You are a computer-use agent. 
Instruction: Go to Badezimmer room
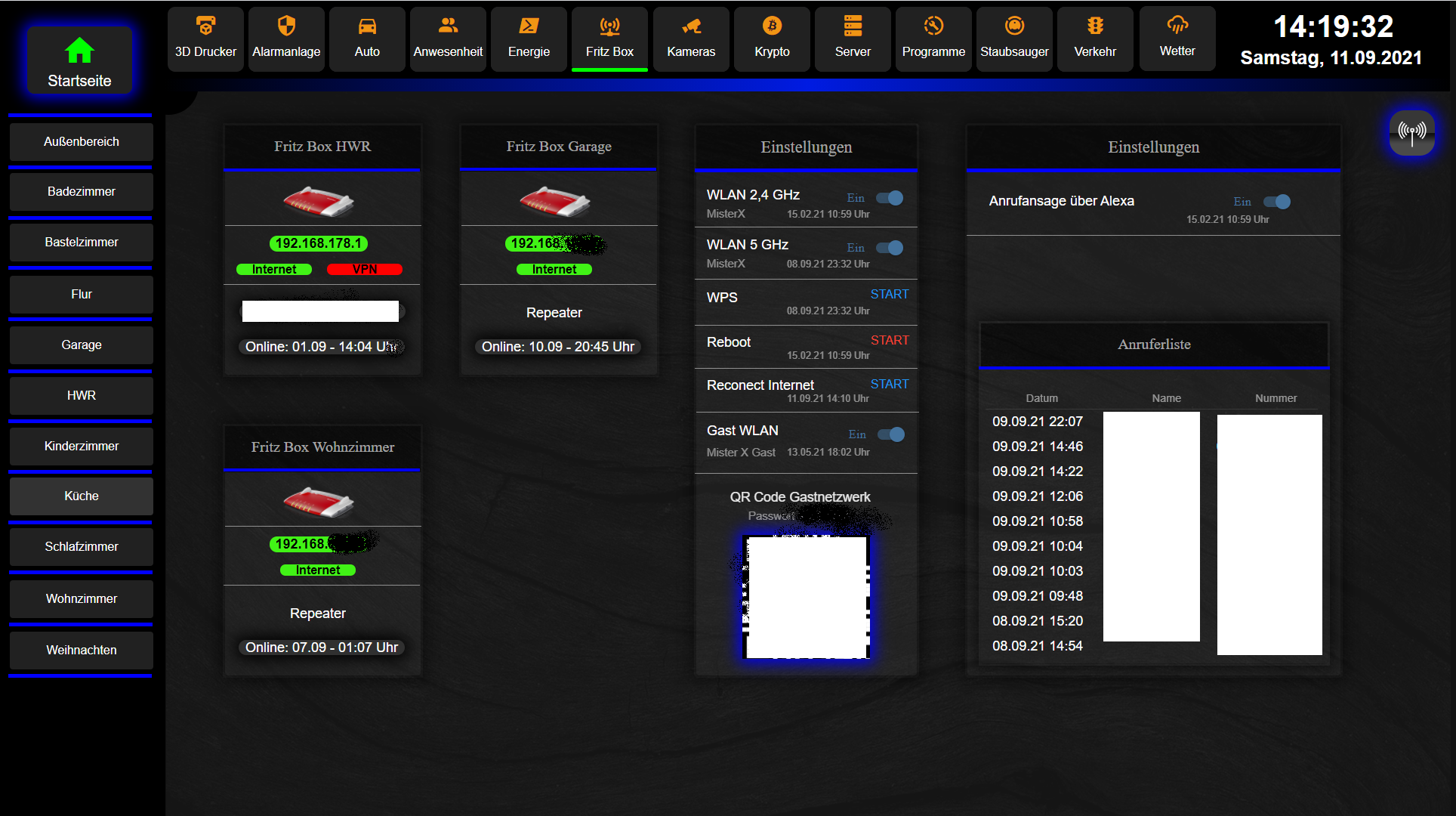(82, 191)
